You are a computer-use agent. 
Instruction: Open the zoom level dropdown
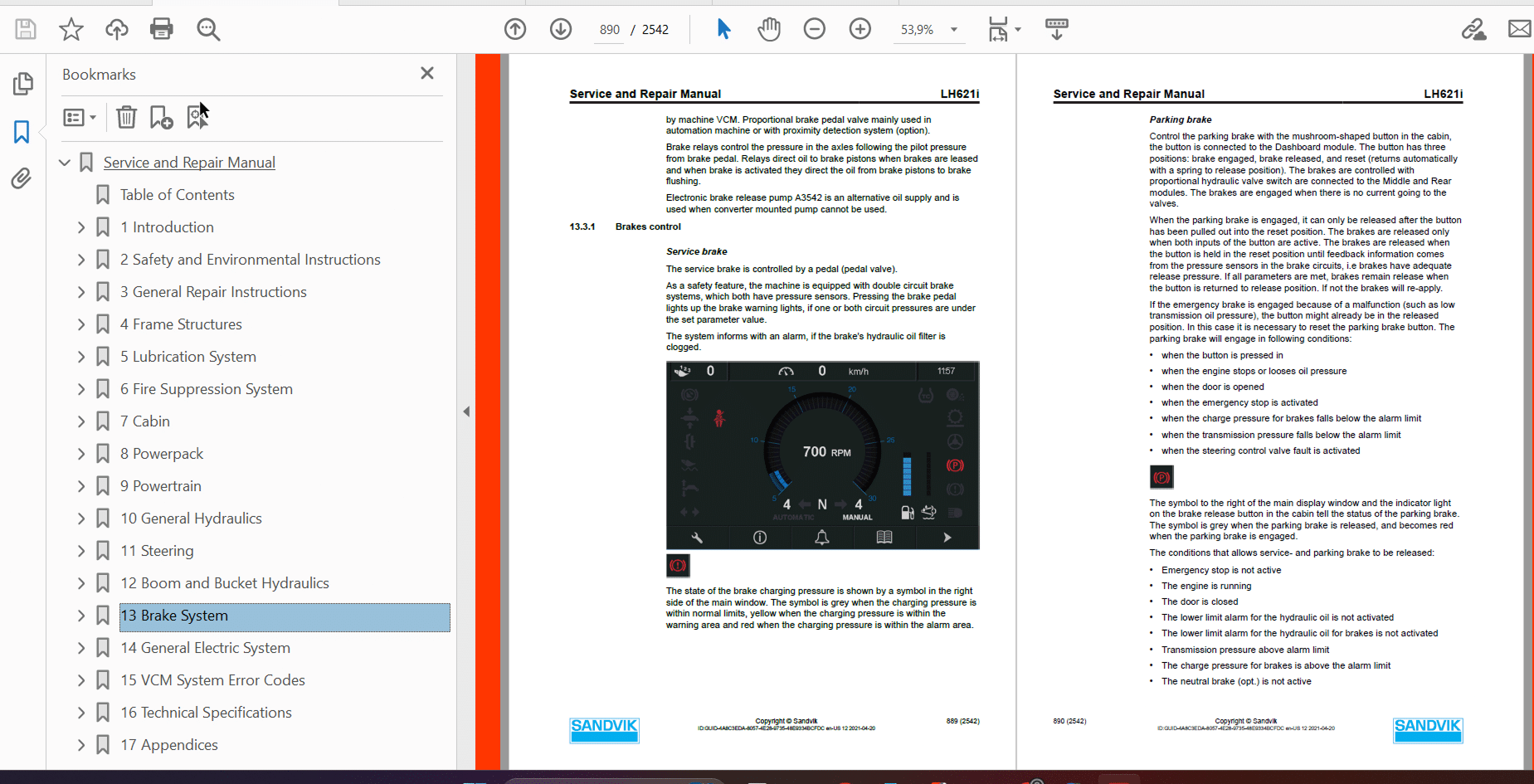pos(954,30)
